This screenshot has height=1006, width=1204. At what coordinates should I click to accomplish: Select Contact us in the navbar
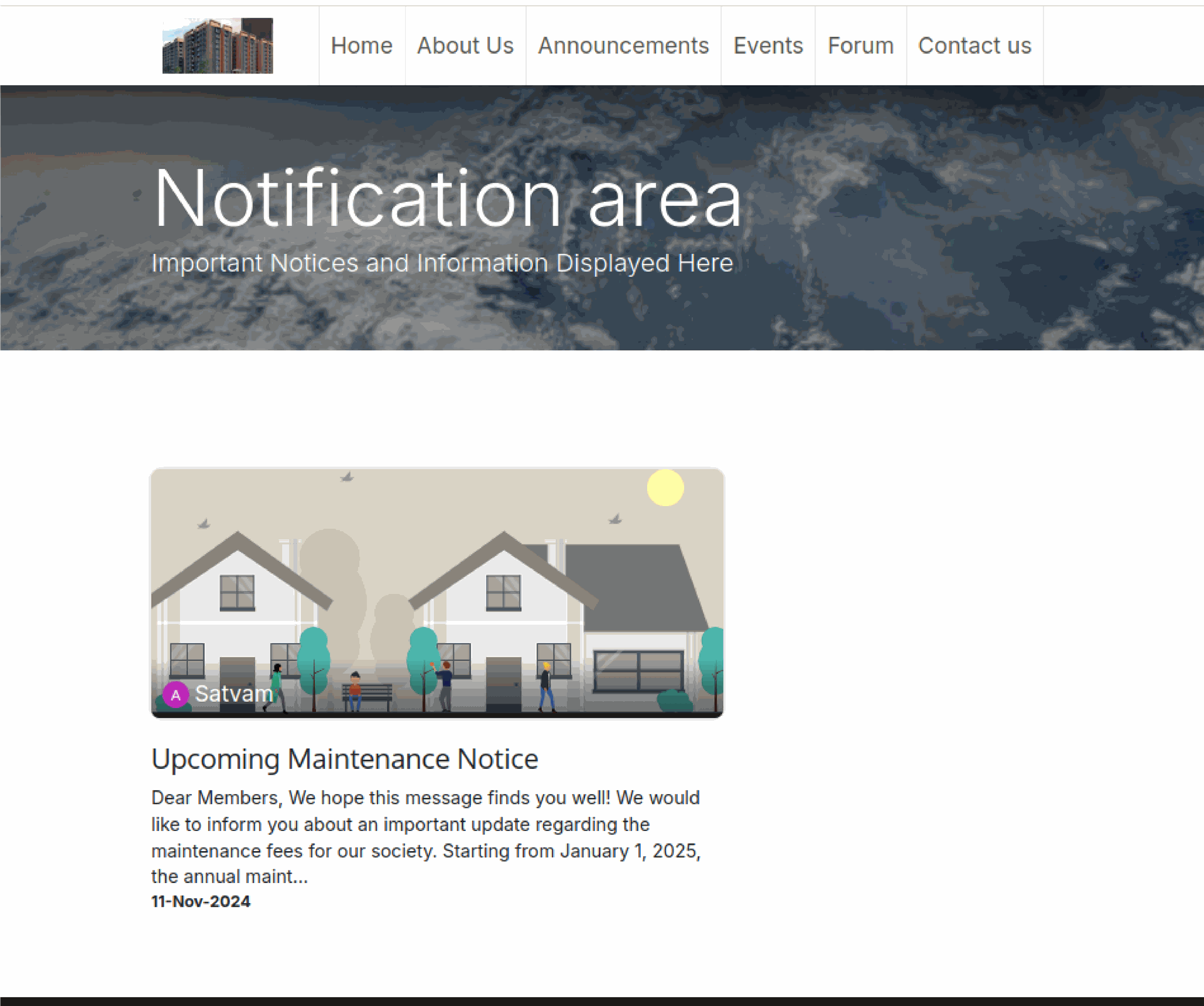(x=974, y=46)
